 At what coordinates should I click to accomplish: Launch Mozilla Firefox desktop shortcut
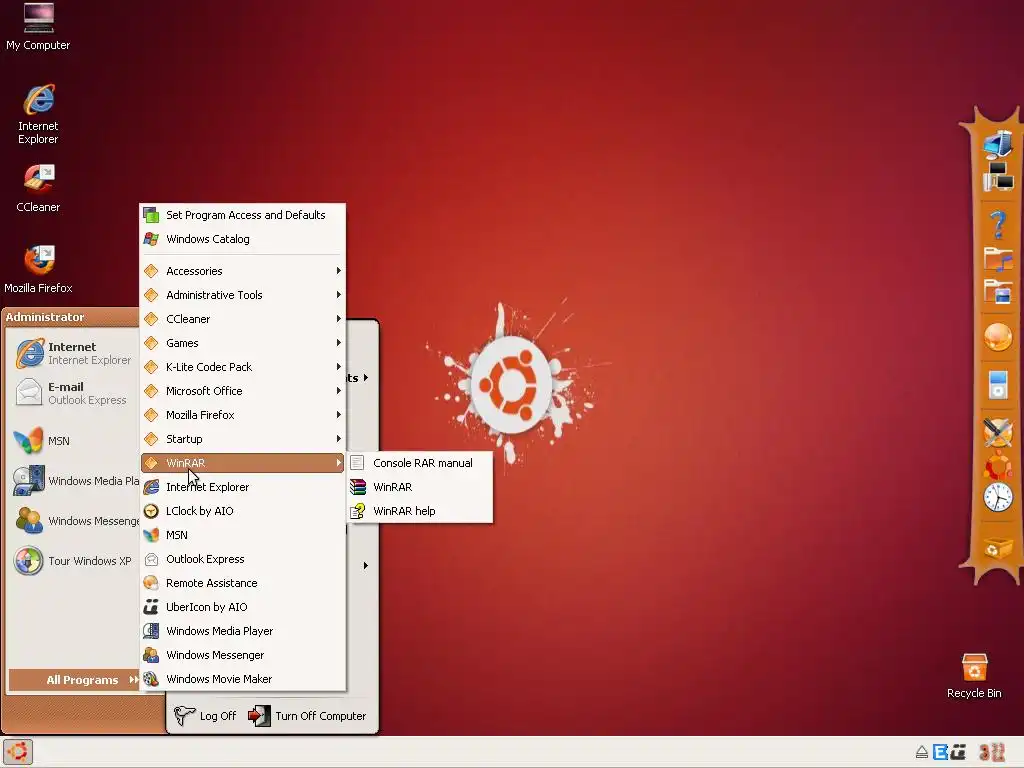click(38, 269)
